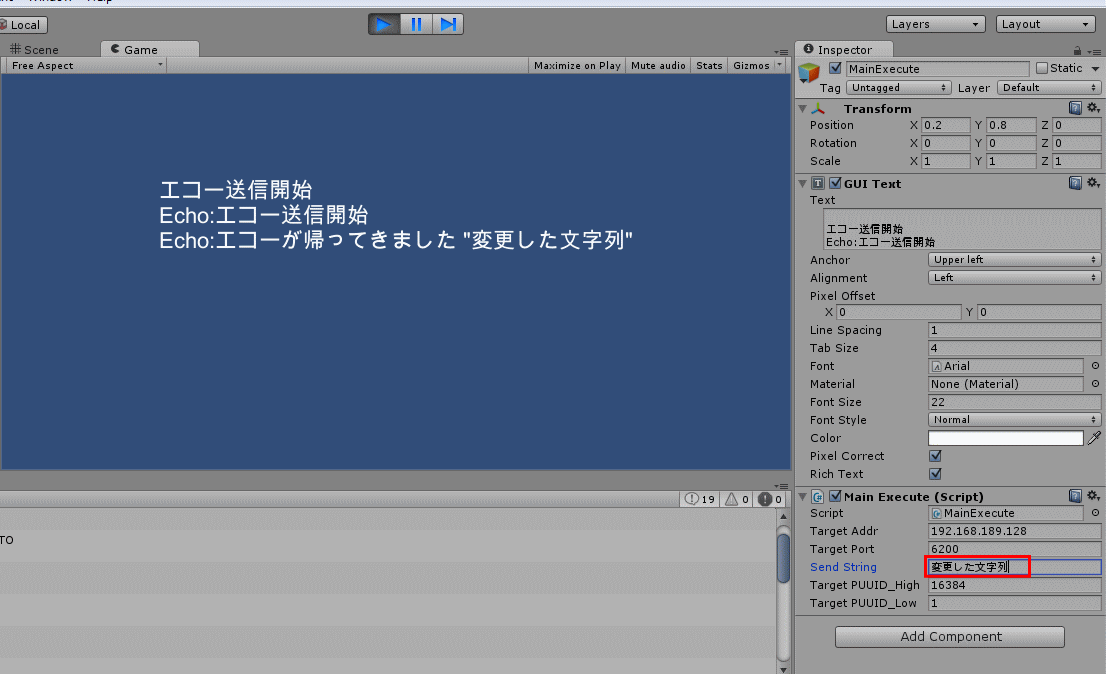The image size is (1106, 674).
Task: Click the Pause button
Action: coord(416,24)
